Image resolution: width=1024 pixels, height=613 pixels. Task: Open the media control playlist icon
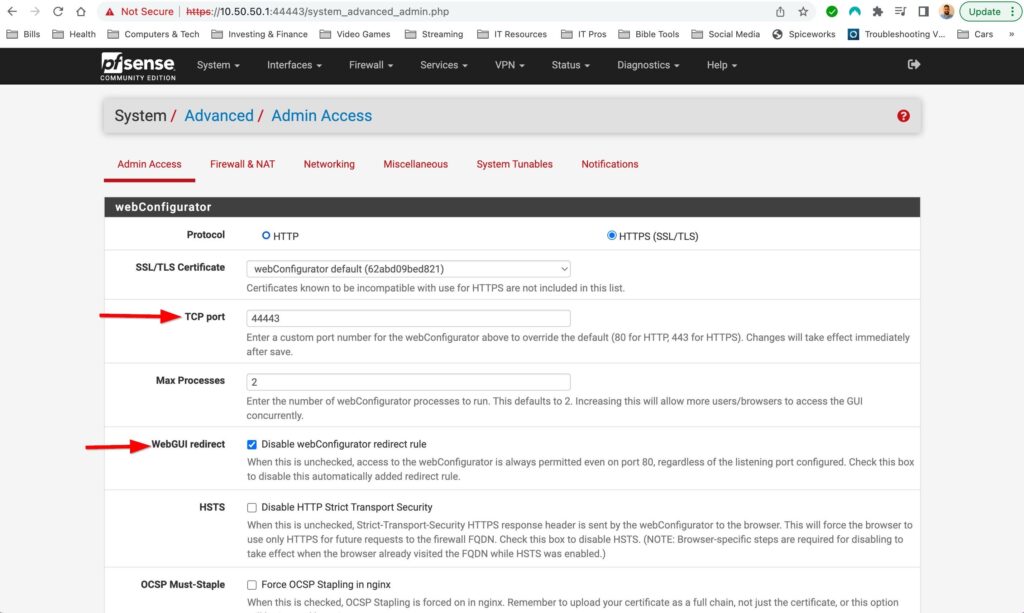pyautogui.click(x=900, y=12)
